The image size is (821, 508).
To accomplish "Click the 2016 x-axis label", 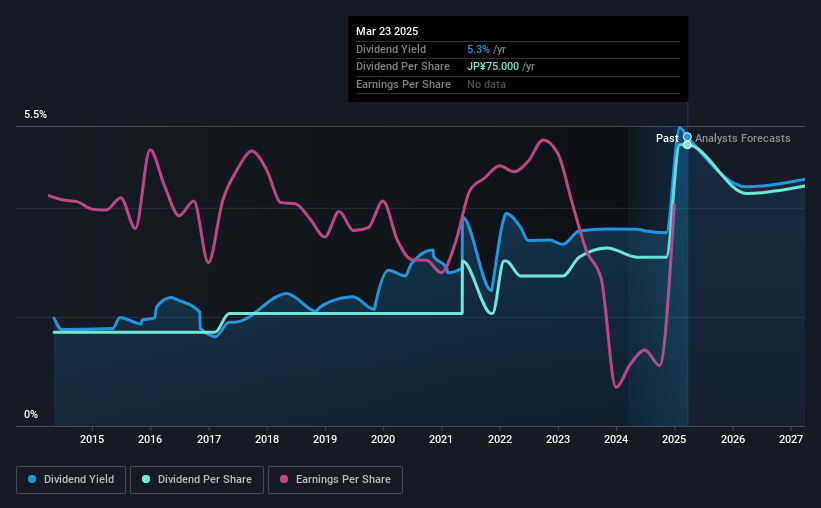I will 150,439.
